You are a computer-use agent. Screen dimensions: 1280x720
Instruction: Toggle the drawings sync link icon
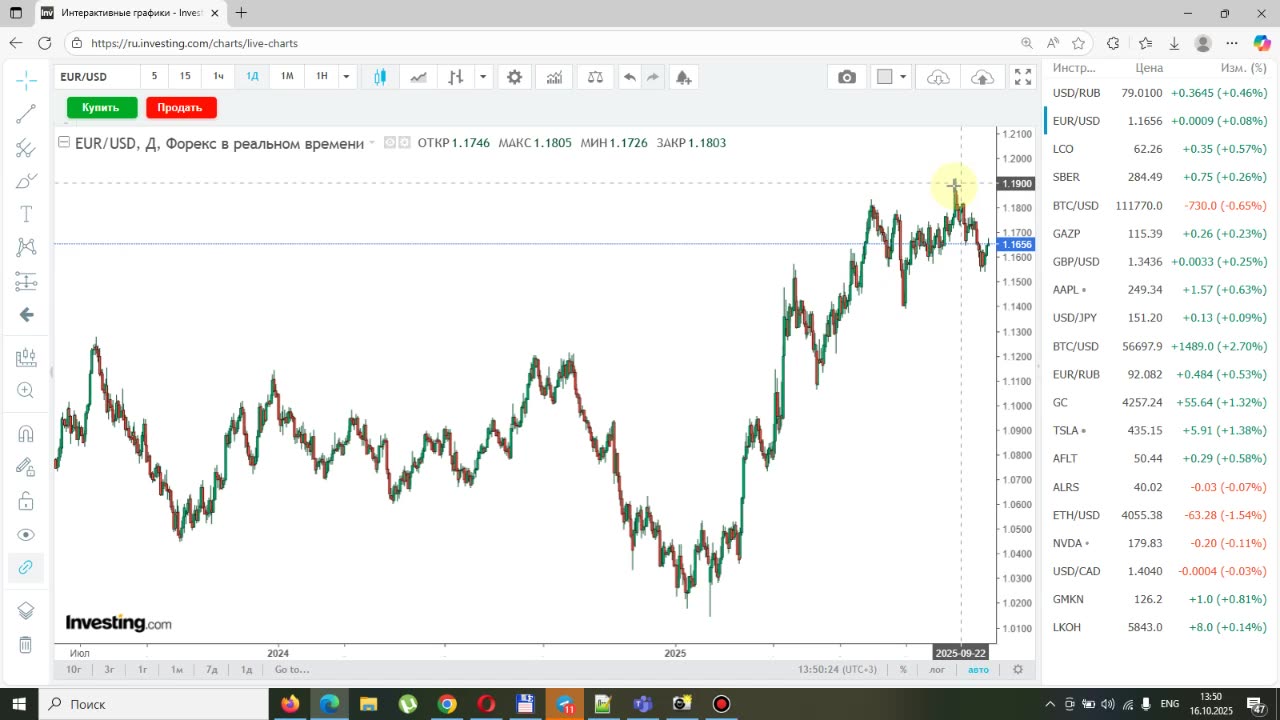tap(26, 568)
